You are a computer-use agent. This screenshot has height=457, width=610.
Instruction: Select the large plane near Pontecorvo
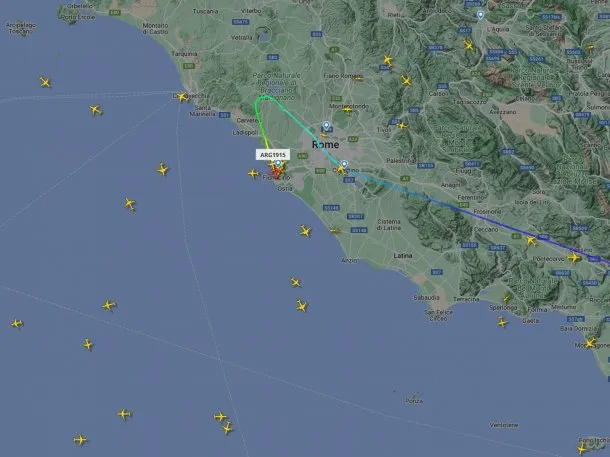(x=574, y=257)
